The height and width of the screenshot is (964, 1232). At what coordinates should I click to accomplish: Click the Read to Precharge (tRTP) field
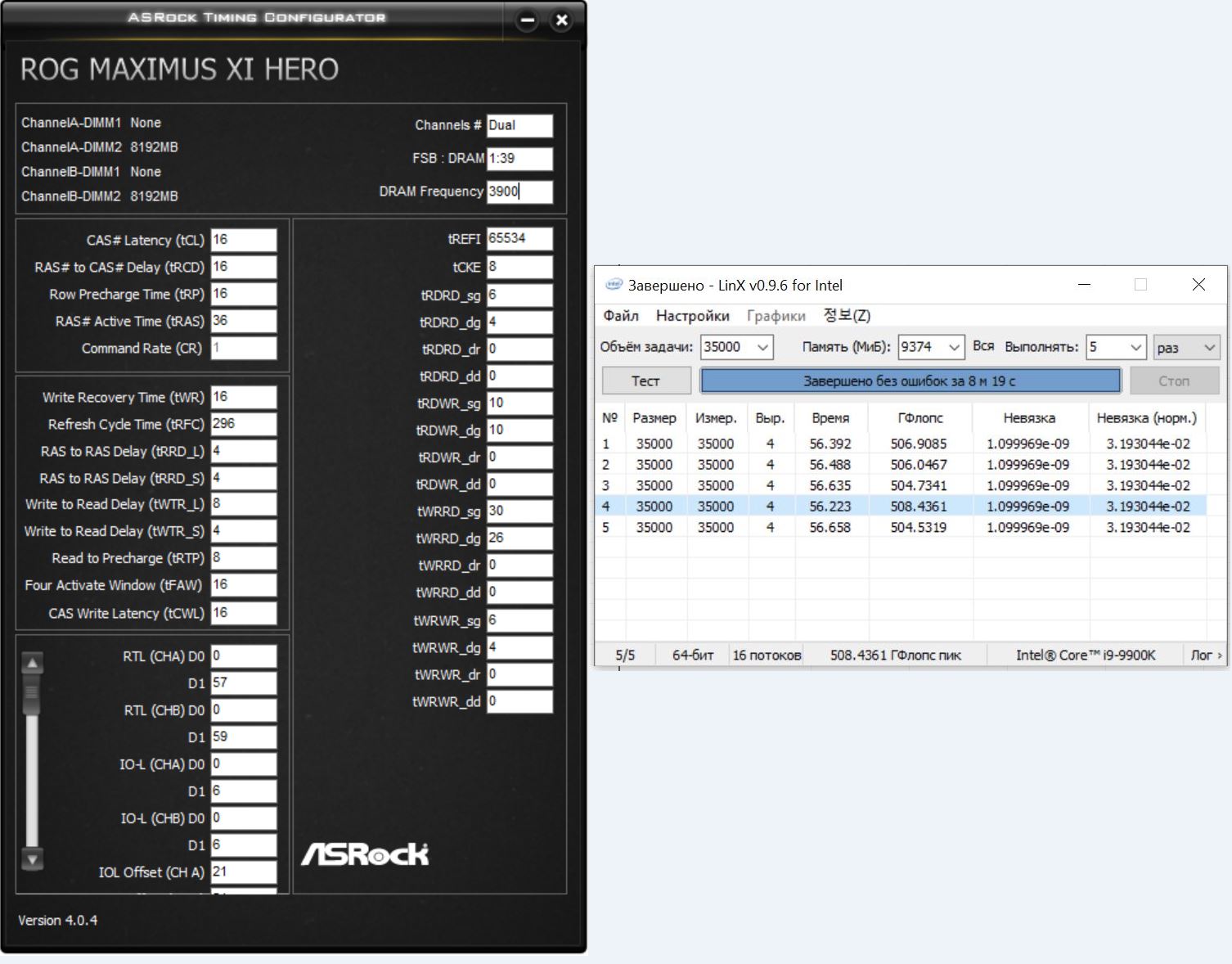point(244,558)
